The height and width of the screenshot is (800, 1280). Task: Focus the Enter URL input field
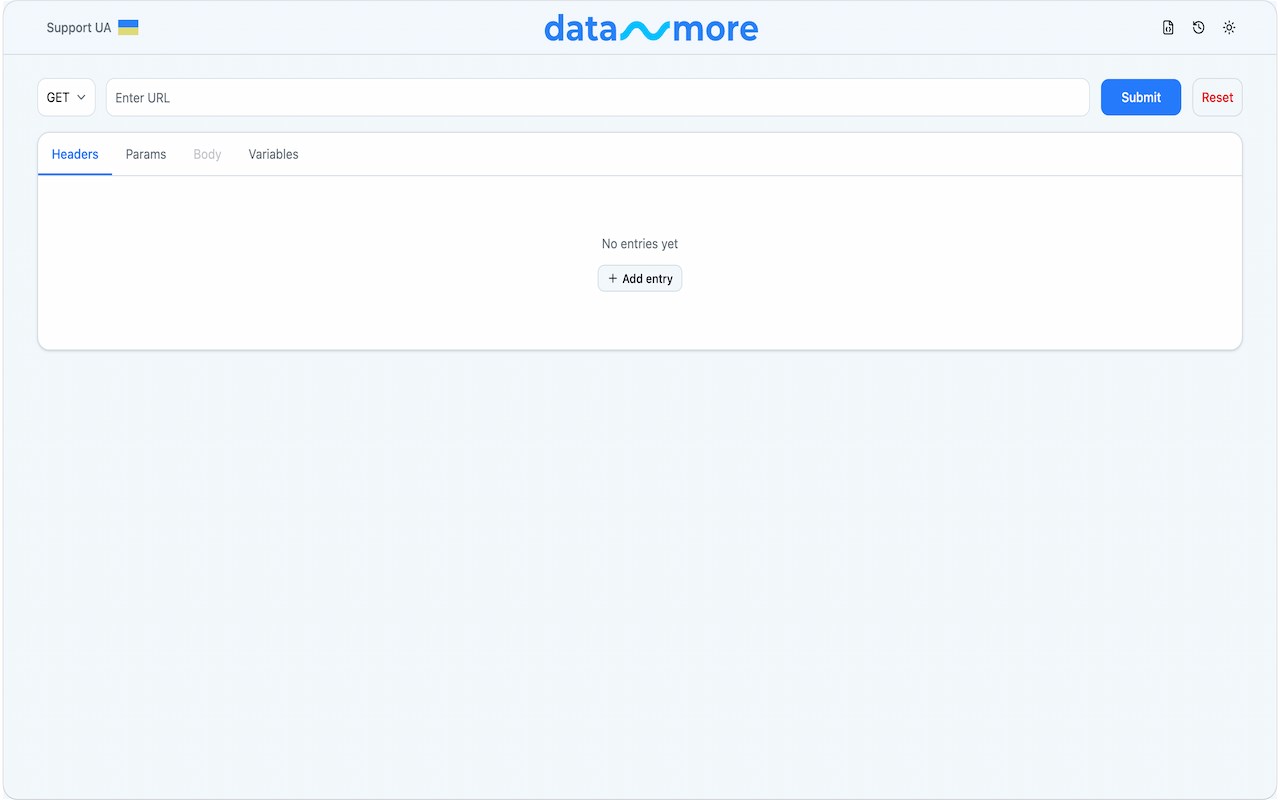pos(598,97)
